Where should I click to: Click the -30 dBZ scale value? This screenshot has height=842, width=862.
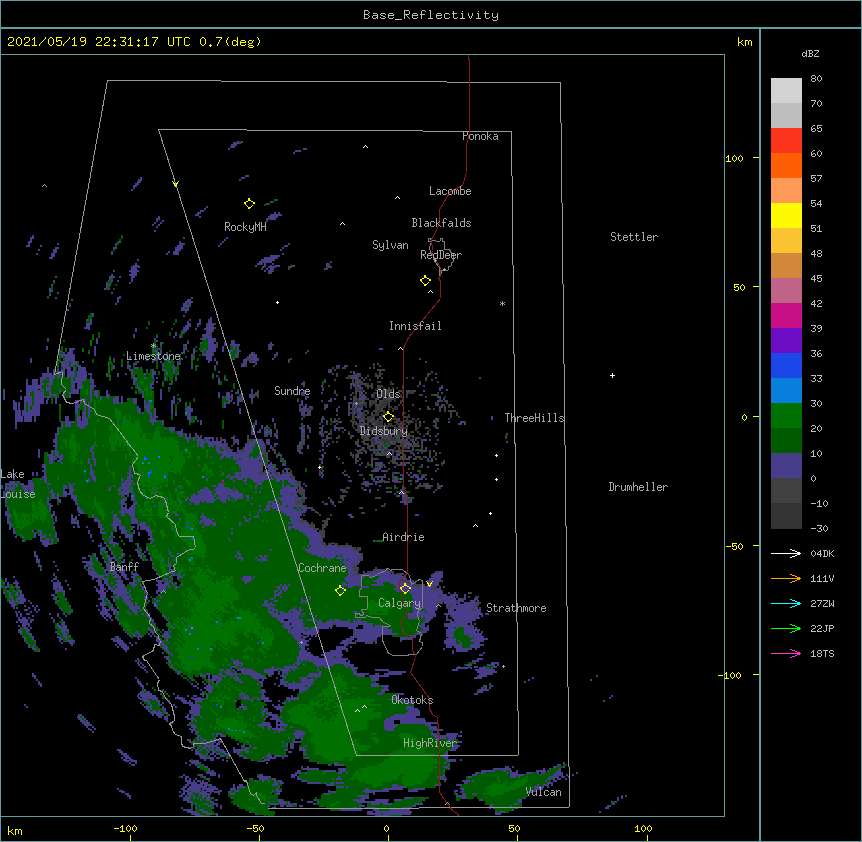(819, 529)
